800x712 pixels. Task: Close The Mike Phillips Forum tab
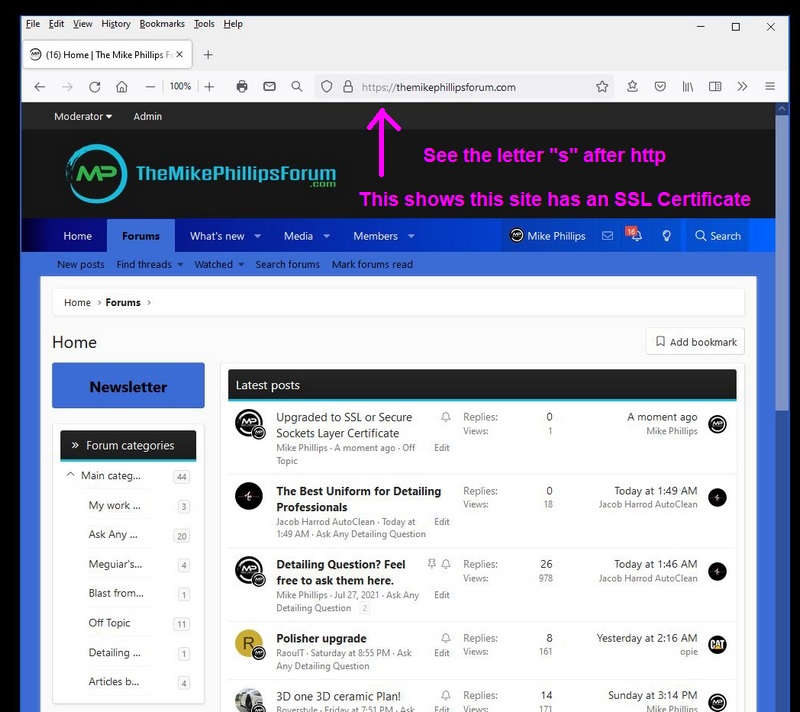tap(179, 54)
